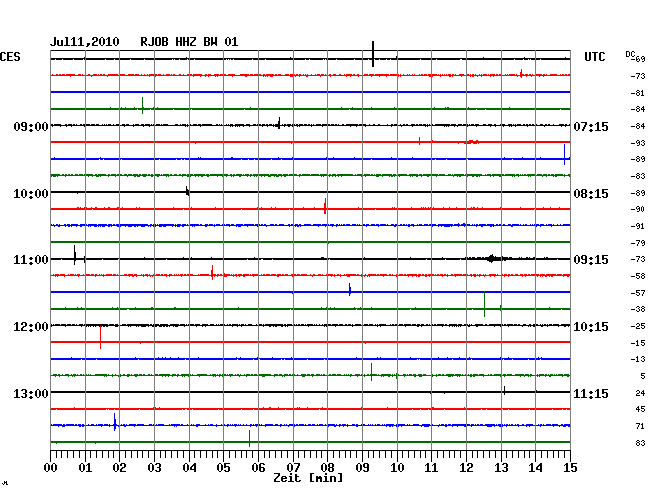Viewport: 650px width, 494px height.
Task: Click the DC offset value 71
Action: coord(640,426)
